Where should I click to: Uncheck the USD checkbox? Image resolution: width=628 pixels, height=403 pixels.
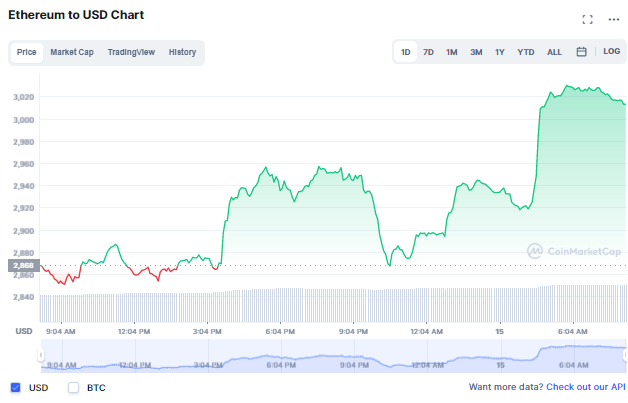(15, 387)
